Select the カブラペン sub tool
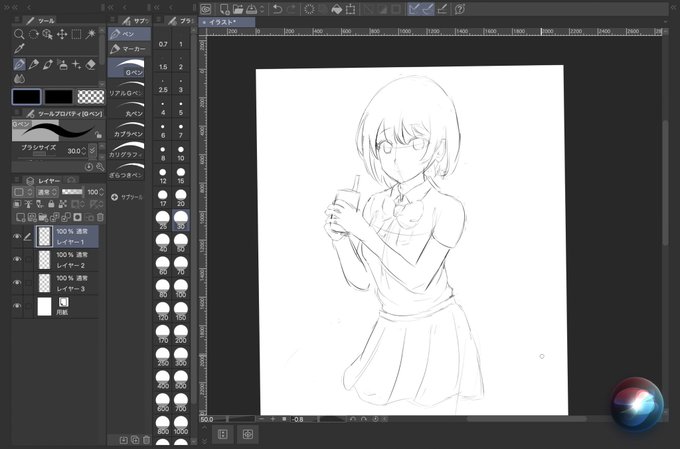Screen dimensions: 680x449 [x=127, y=129]
